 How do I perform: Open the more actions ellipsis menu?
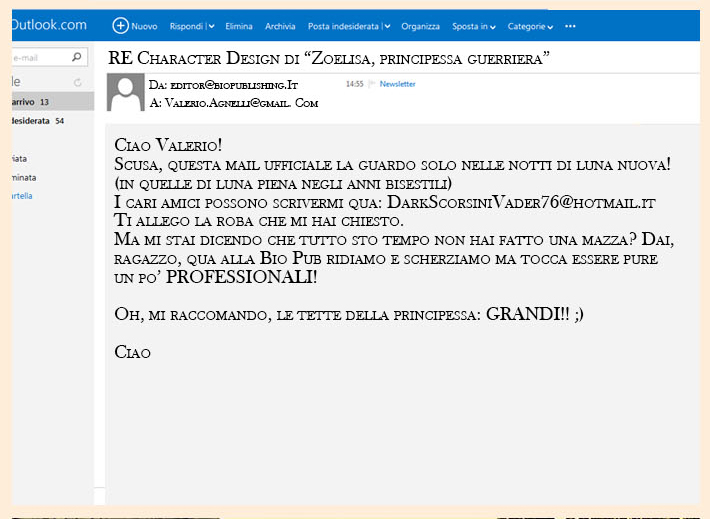click(x=570, y=26)
